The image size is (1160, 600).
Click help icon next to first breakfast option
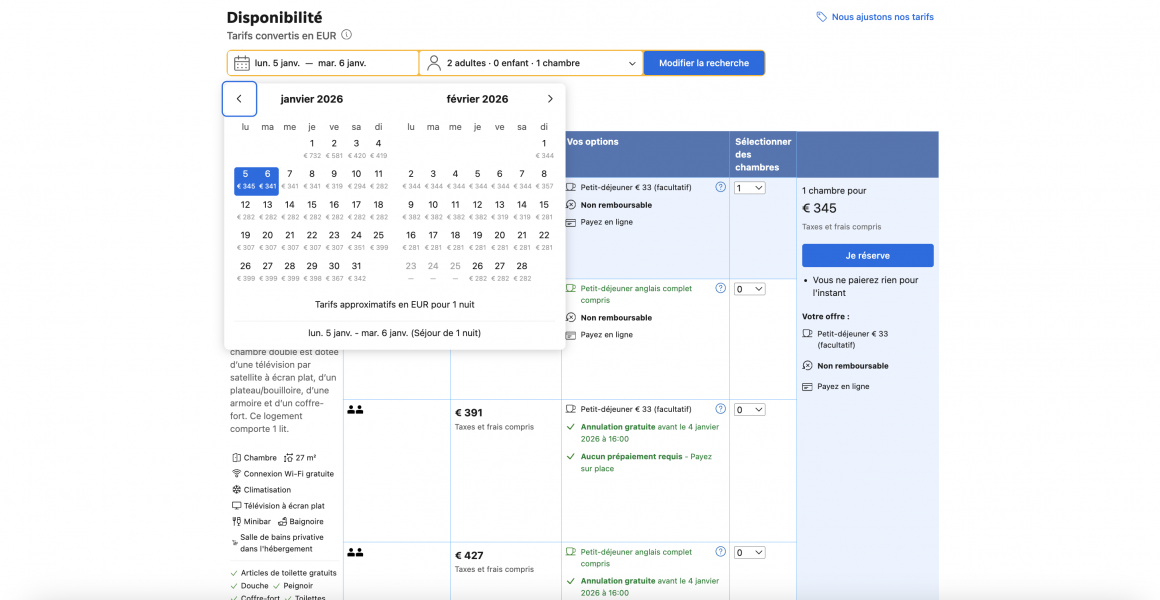[x=720, y=187]
